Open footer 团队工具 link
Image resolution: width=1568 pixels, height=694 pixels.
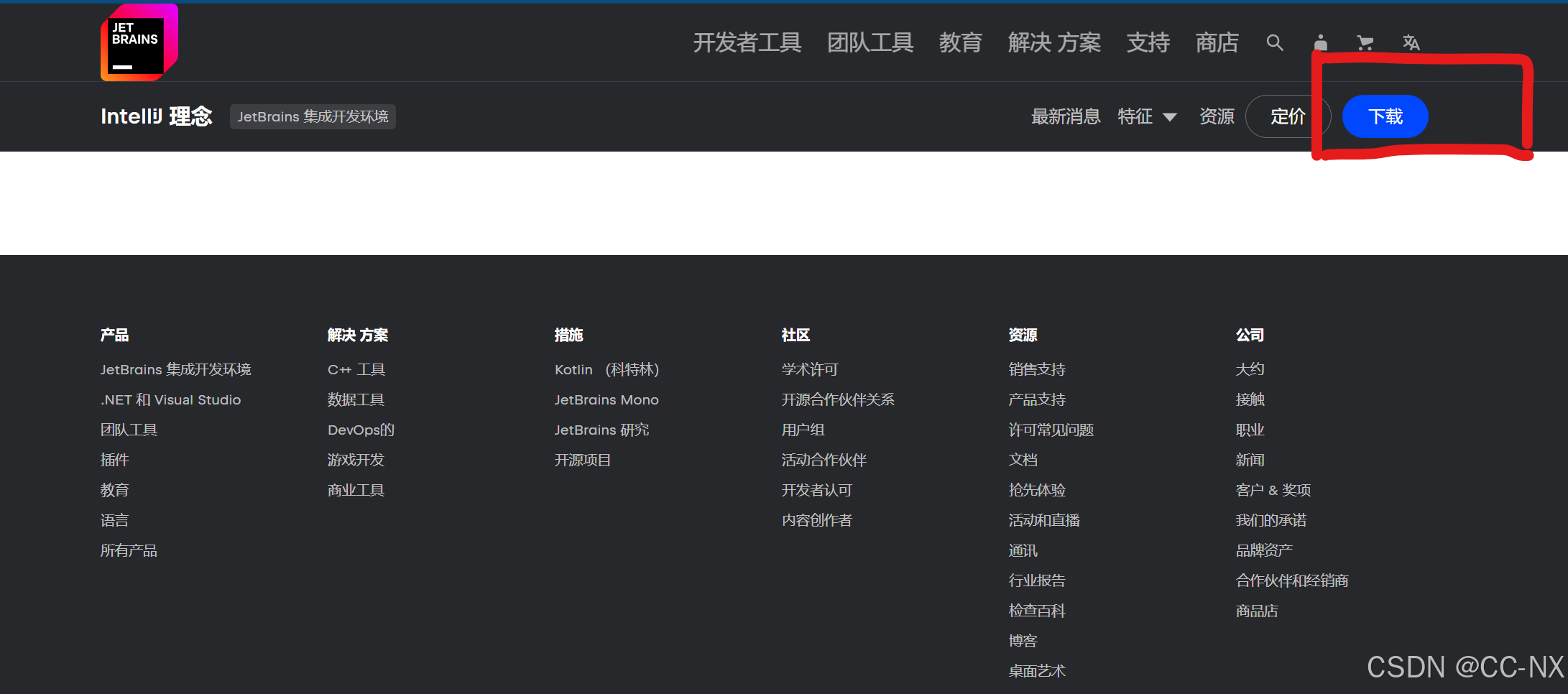[x=129, y=430]
